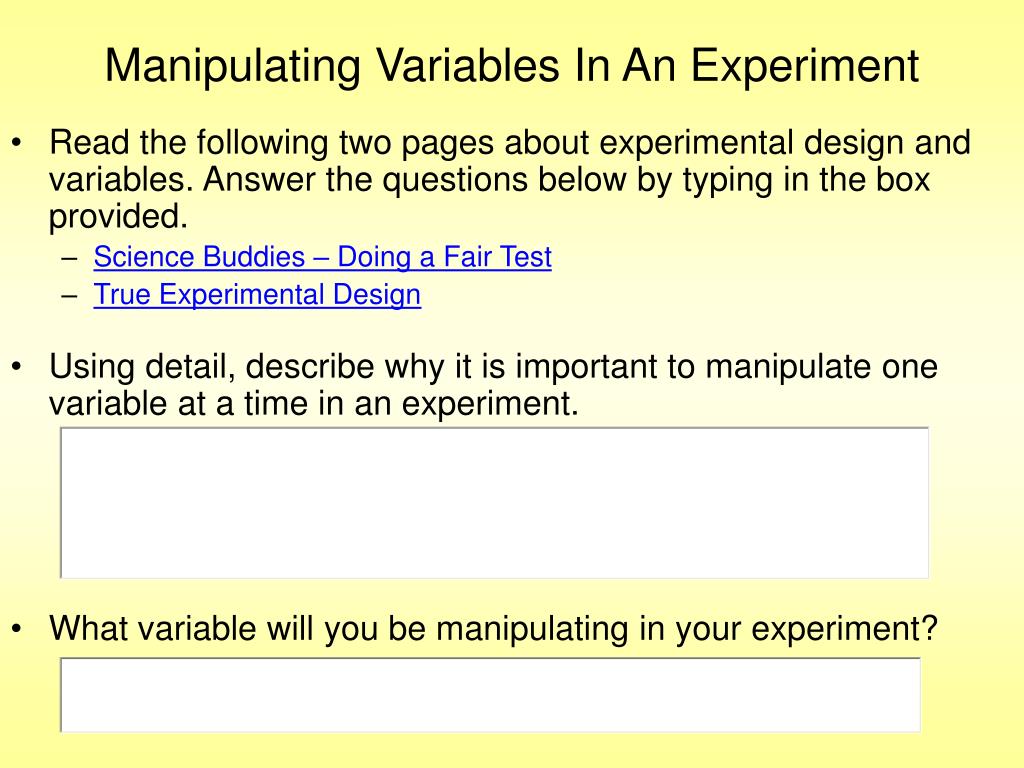1024x768 pixels.
Task: Open the Science Buddies Doing a Fair Test link
Action: point(322,257)
